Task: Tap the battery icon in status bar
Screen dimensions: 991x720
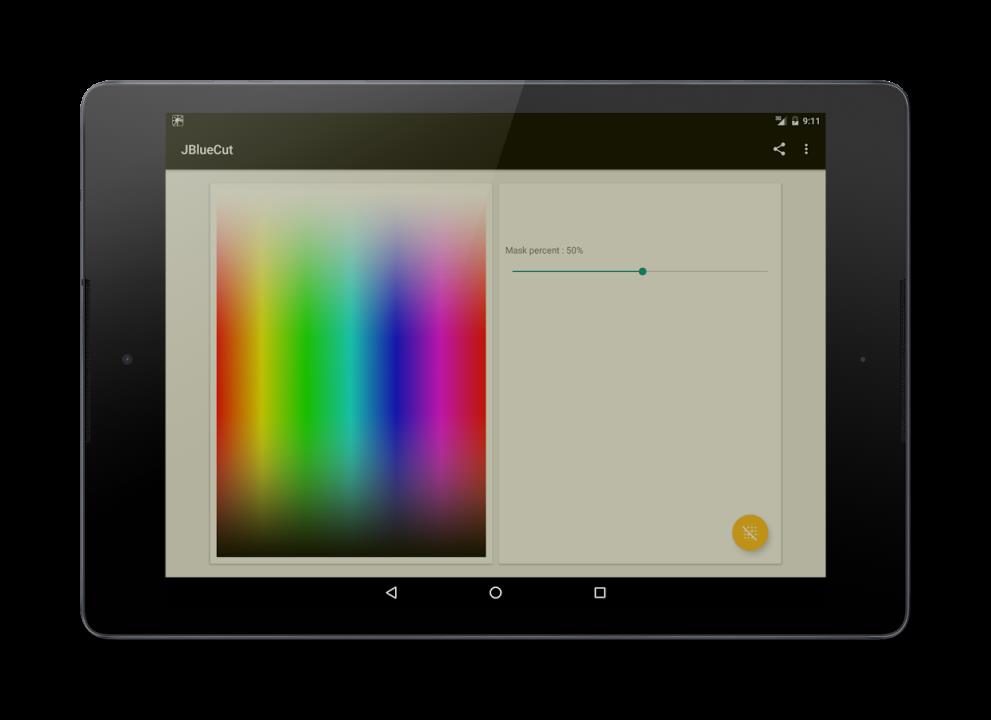Action: point(795,121)
